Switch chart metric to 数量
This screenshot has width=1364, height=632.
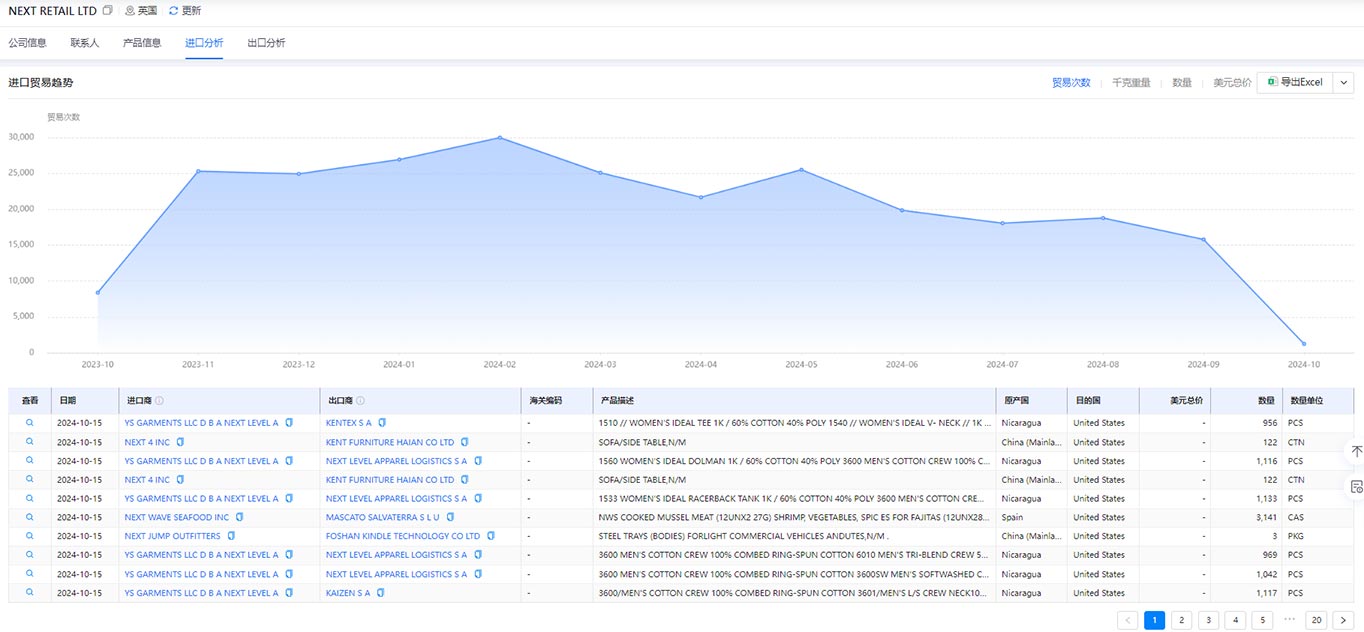pos(1182,83)
